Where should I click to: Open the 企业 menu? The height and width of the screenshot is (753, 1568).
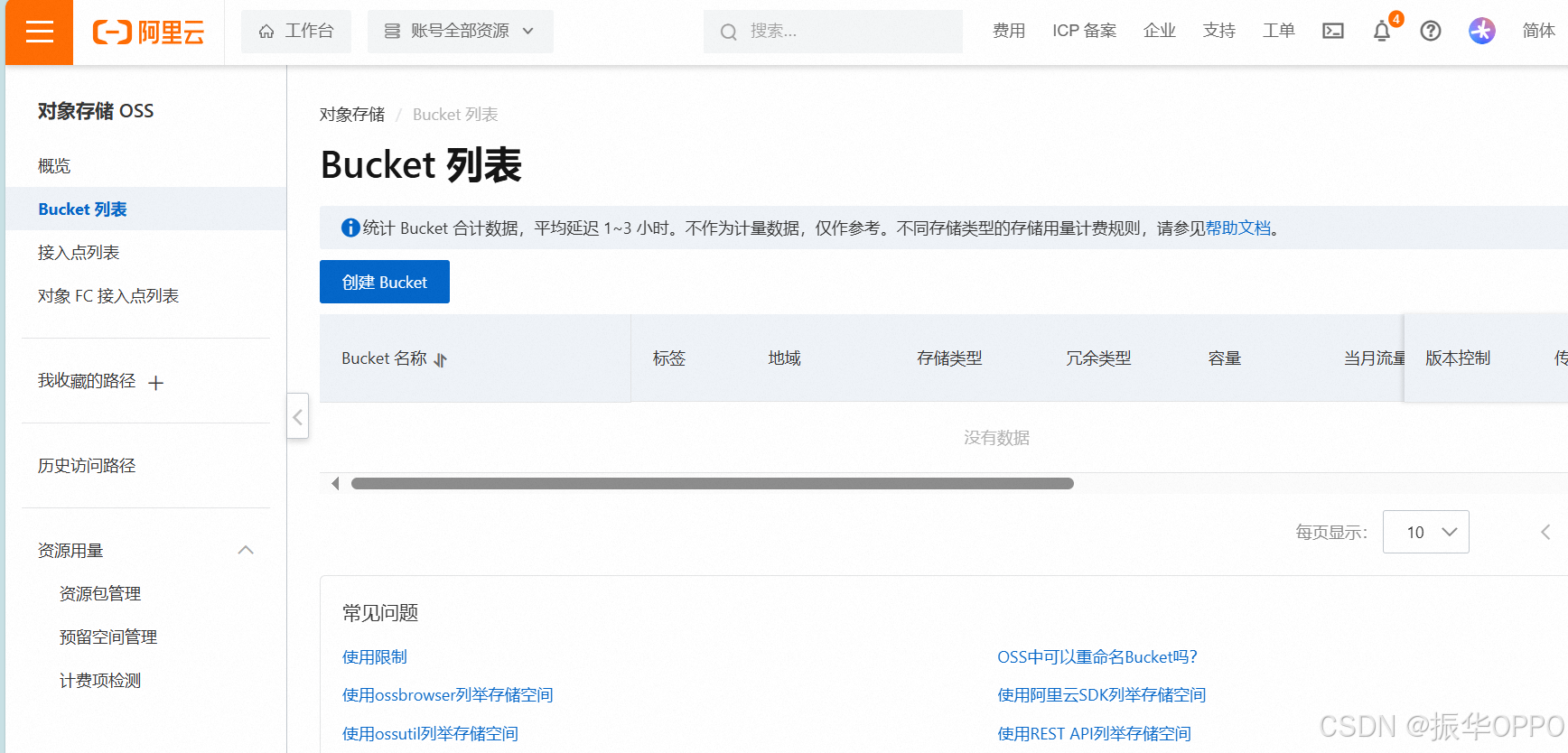[1160, 31]
